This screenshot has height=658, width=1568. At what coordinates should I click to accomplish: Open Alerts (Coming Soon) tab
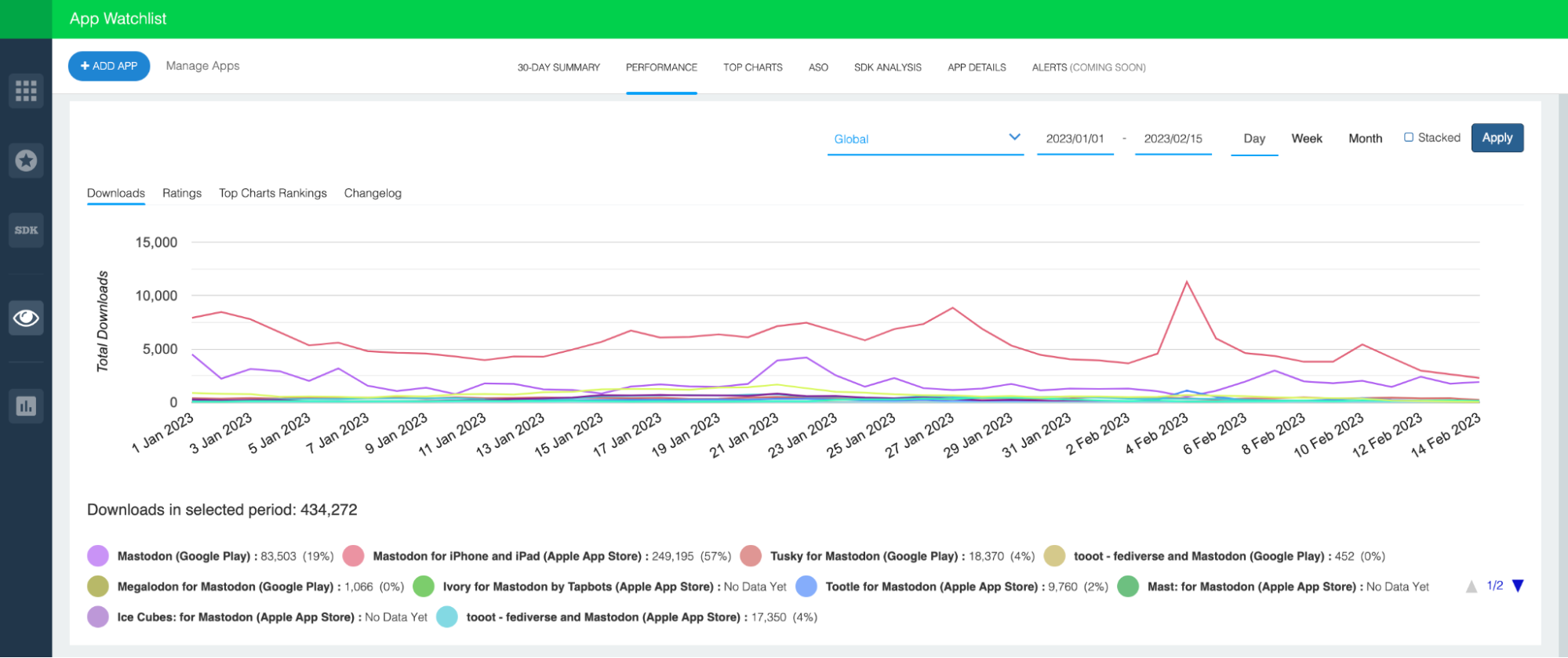coord(1089,67)
